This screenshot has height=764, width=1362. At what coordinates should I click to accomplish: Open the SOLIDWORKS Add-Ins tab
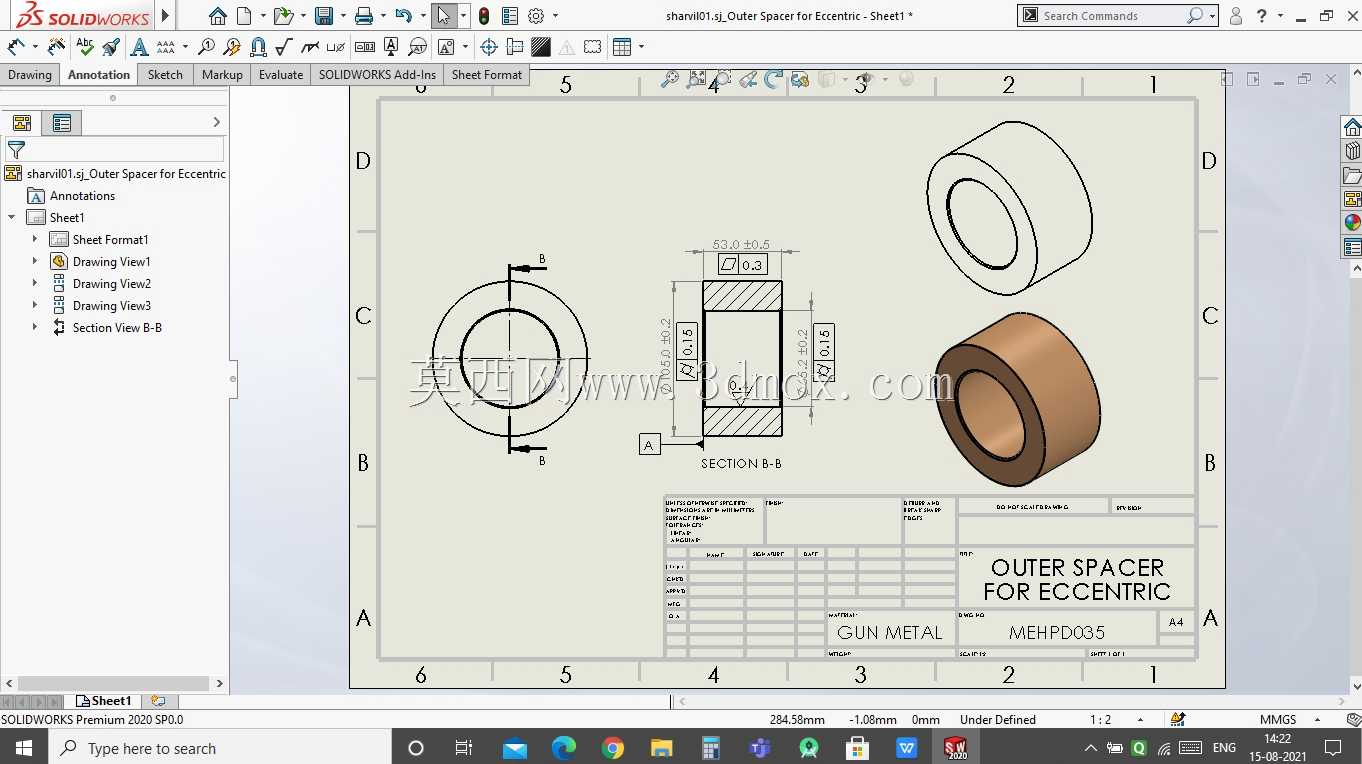tap(377, 75)
